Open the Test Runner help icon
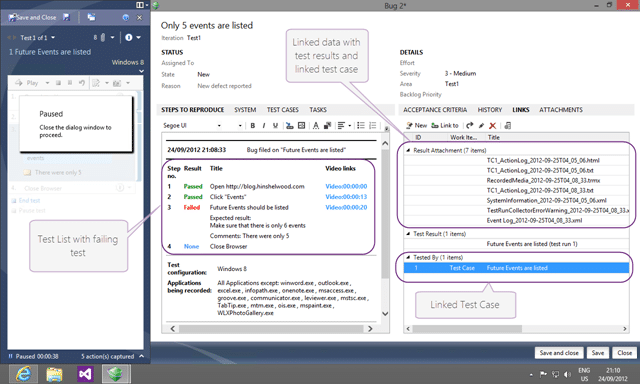 point(126,18)
